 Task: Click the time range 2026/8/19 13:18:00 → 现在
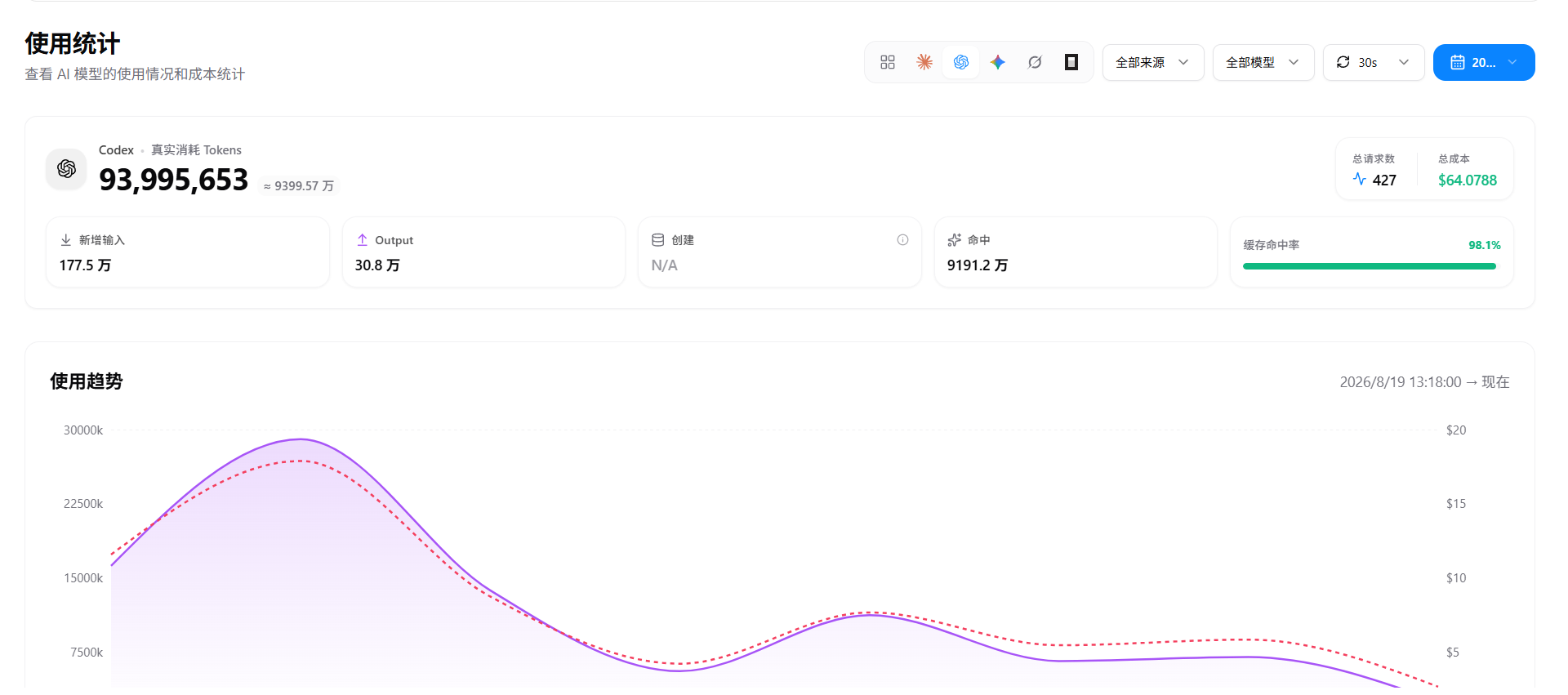coord(1424,382)
